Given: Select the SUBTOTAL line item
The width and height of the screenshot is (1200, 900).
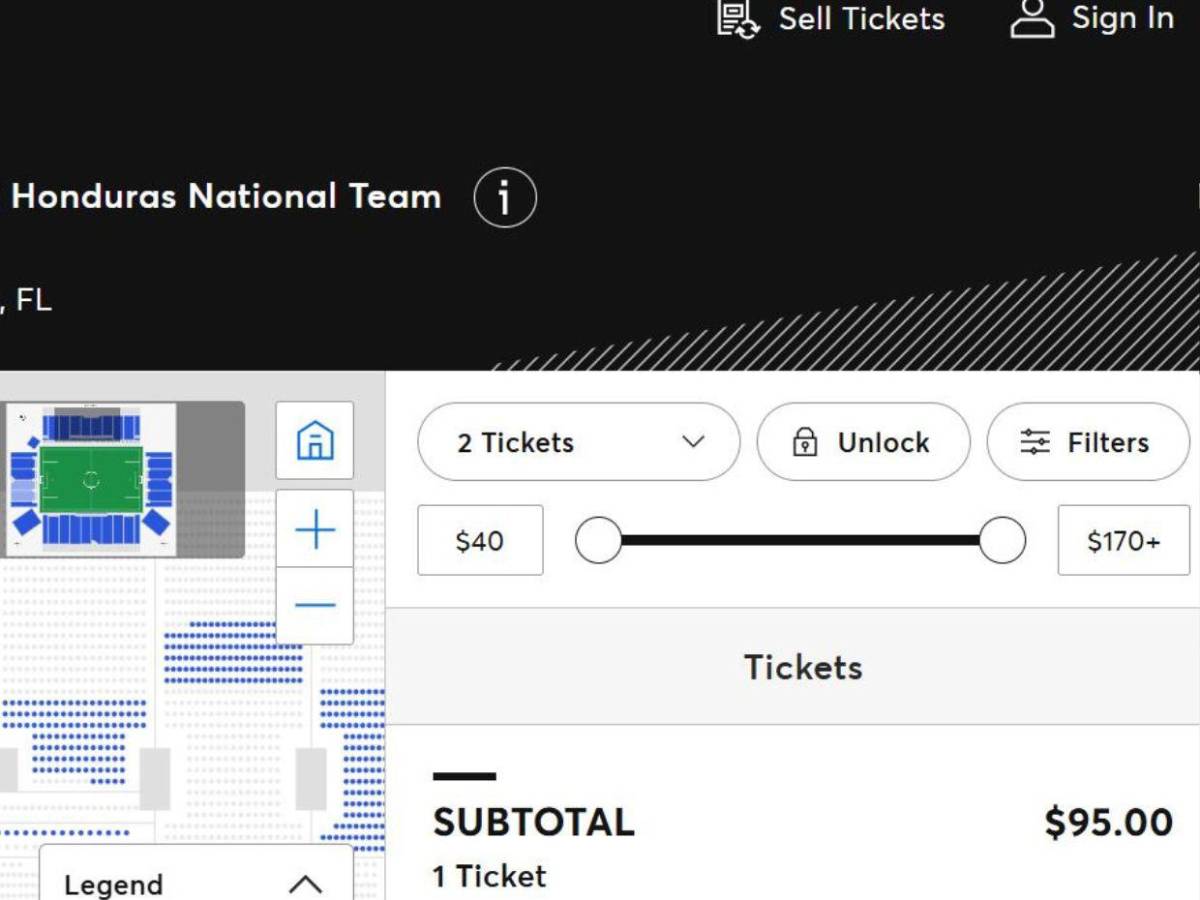Looking at the screenshot, I should [534, 822].
